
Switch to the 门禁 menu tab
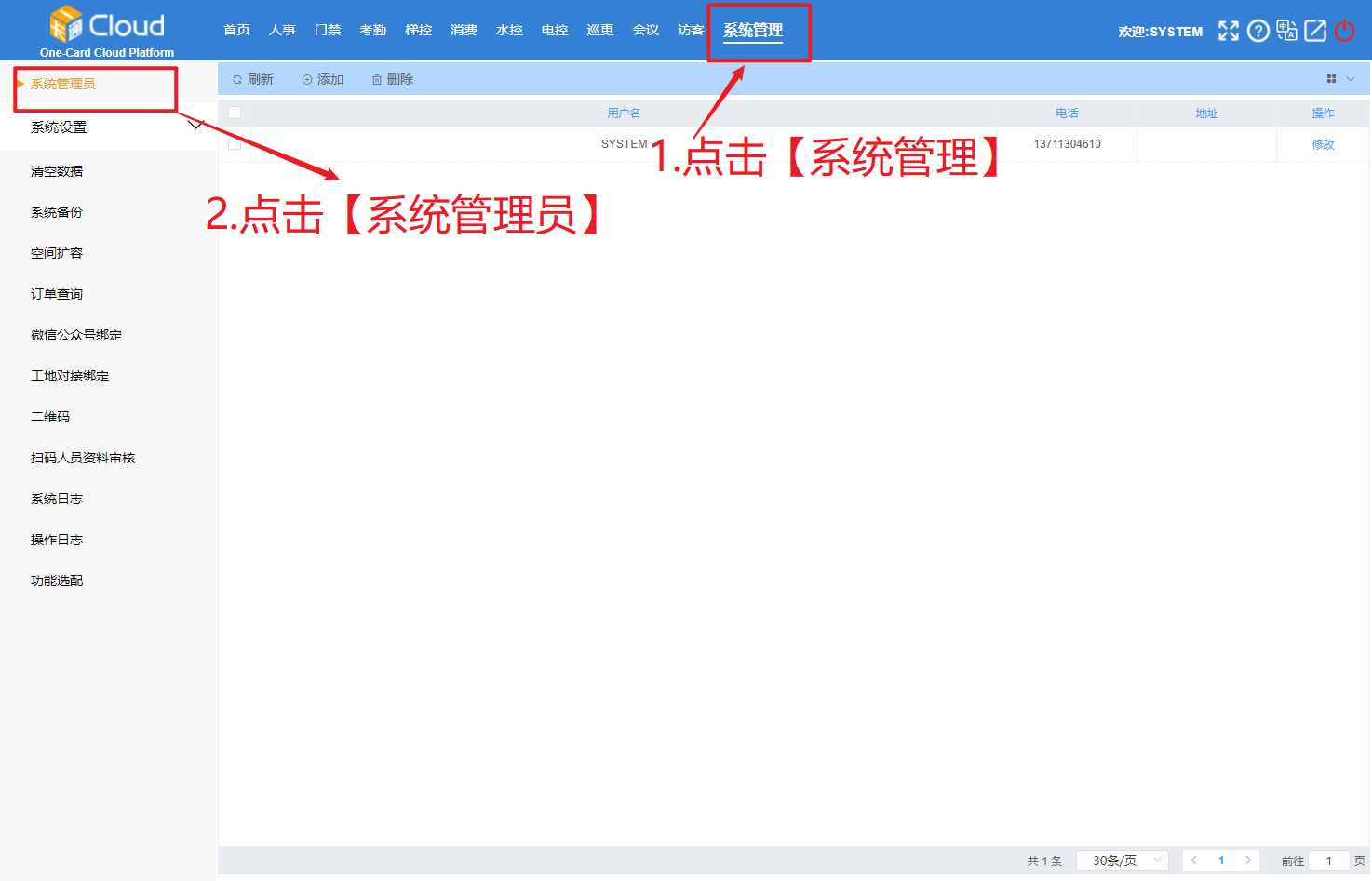point(327,29)
